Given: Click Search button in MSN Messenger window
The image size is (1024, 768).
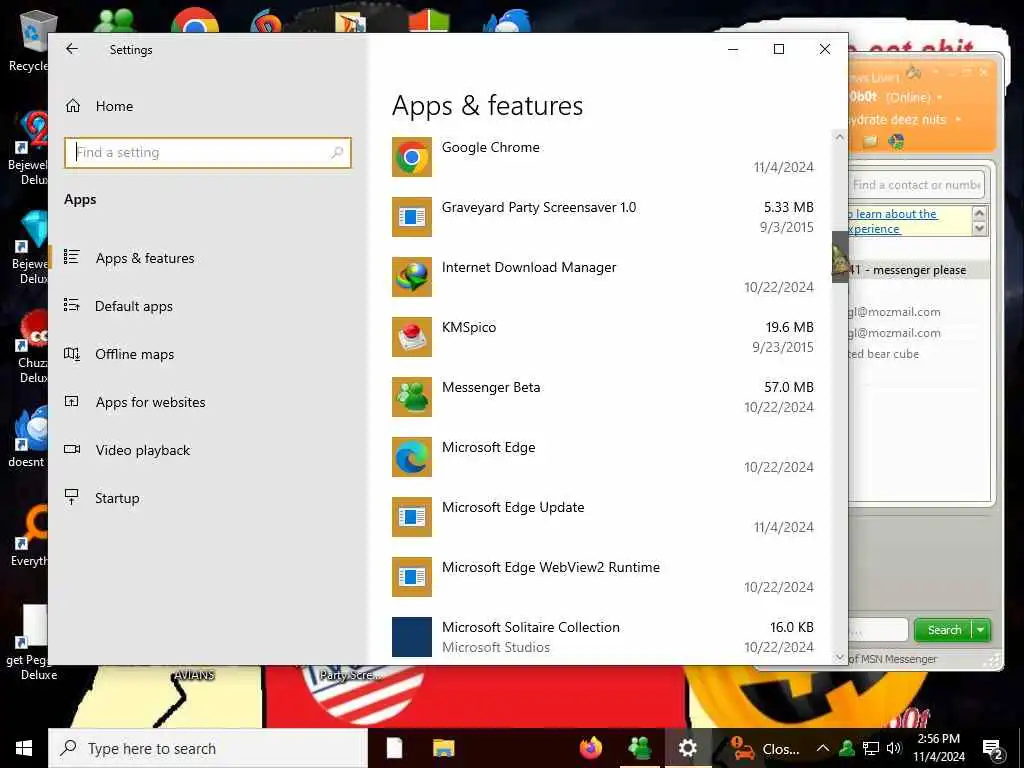Looking at the screenshot, I should [944, 630].
